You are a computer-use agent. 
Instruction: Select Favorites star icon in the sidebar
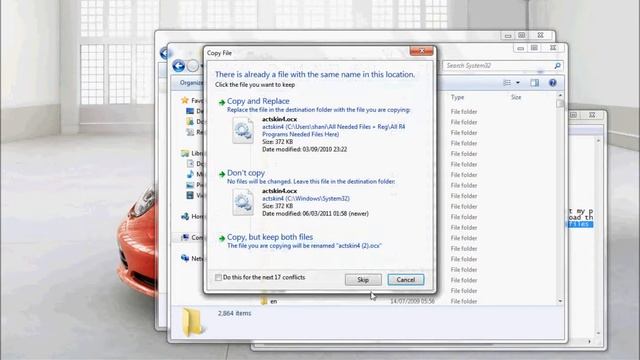(185, 100)
